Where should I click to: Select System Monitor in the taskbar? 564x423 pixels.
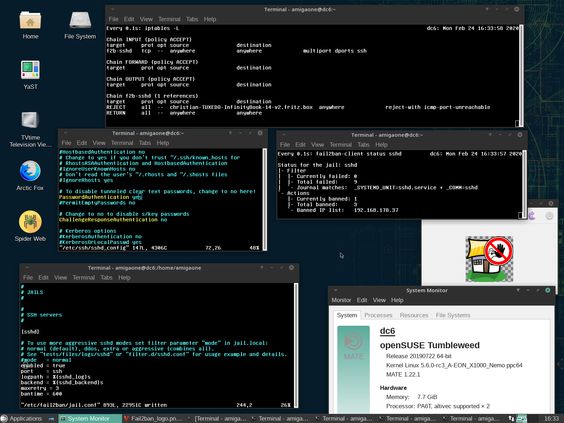(89, 418)
